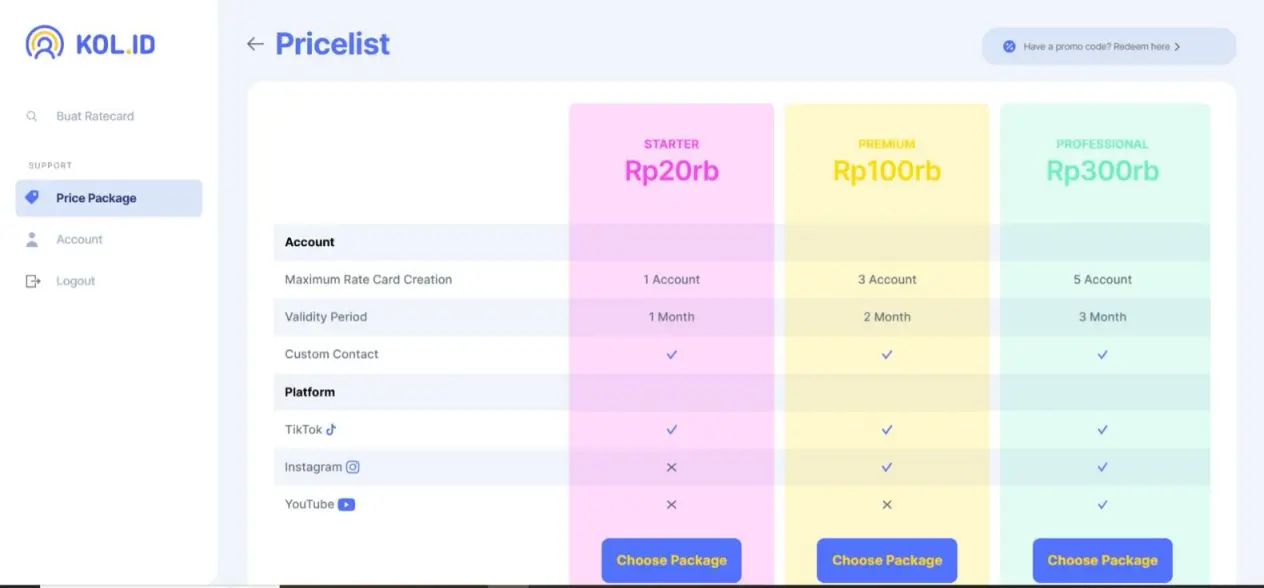Screen dimensions: 1264x588
Task: Click the Instagram cross mark under Starter
Action: point(671,466)
